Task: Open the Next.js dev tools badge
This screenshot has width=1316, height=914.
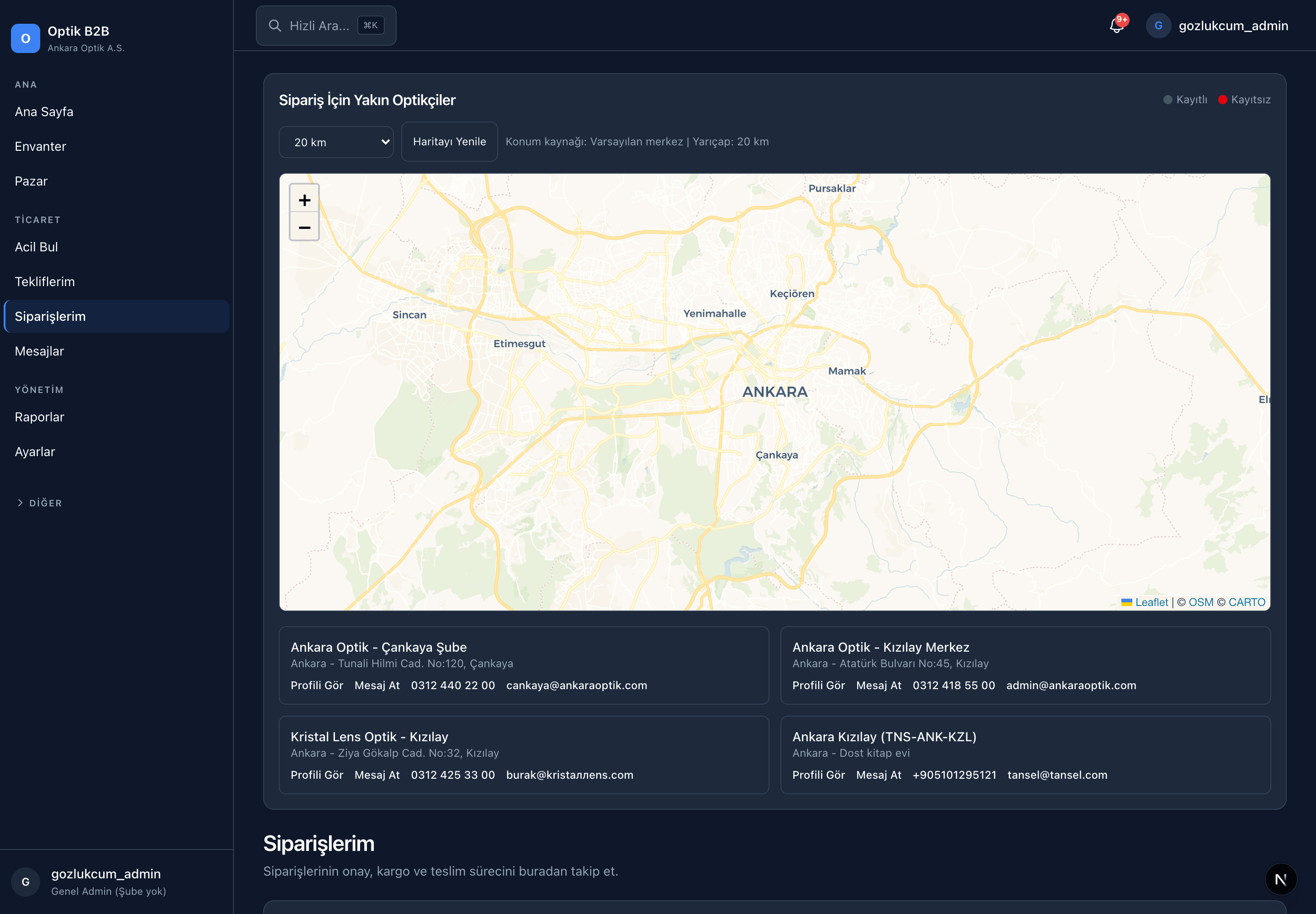Action: (1280, 879)
